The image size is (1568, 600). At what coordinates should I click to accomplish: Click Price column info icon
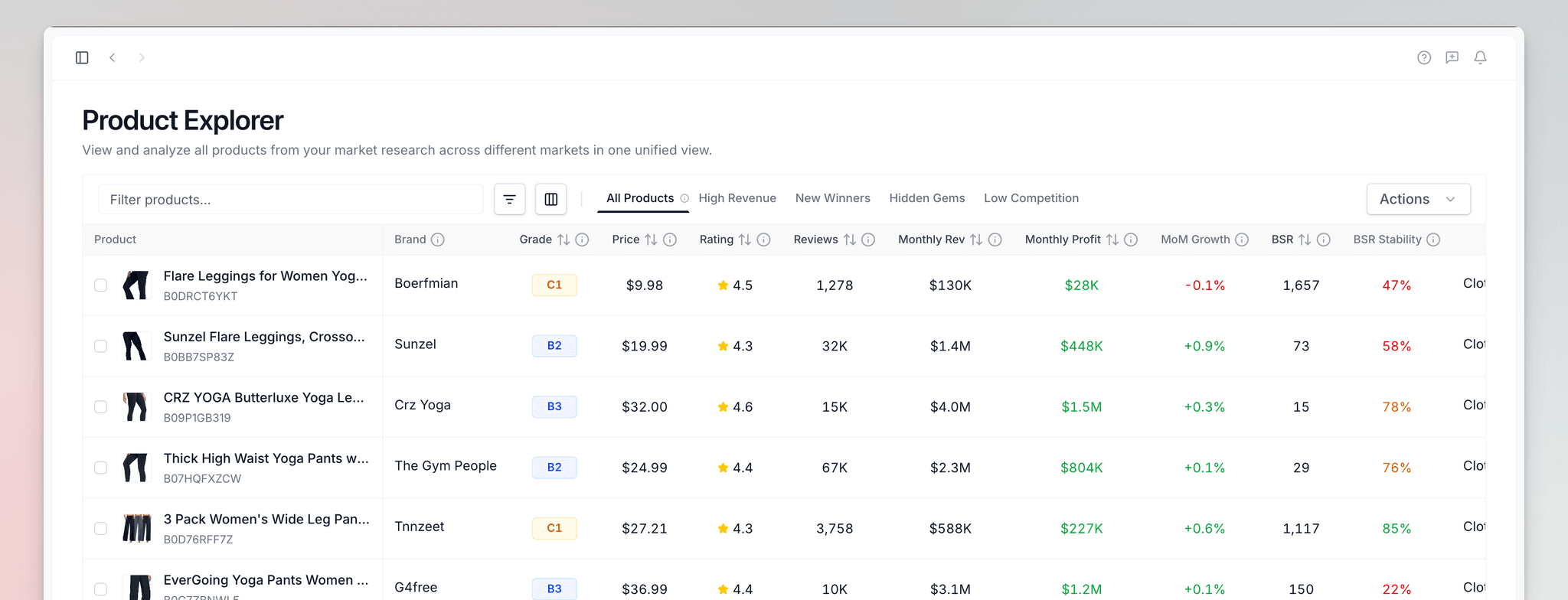[670, 240]
